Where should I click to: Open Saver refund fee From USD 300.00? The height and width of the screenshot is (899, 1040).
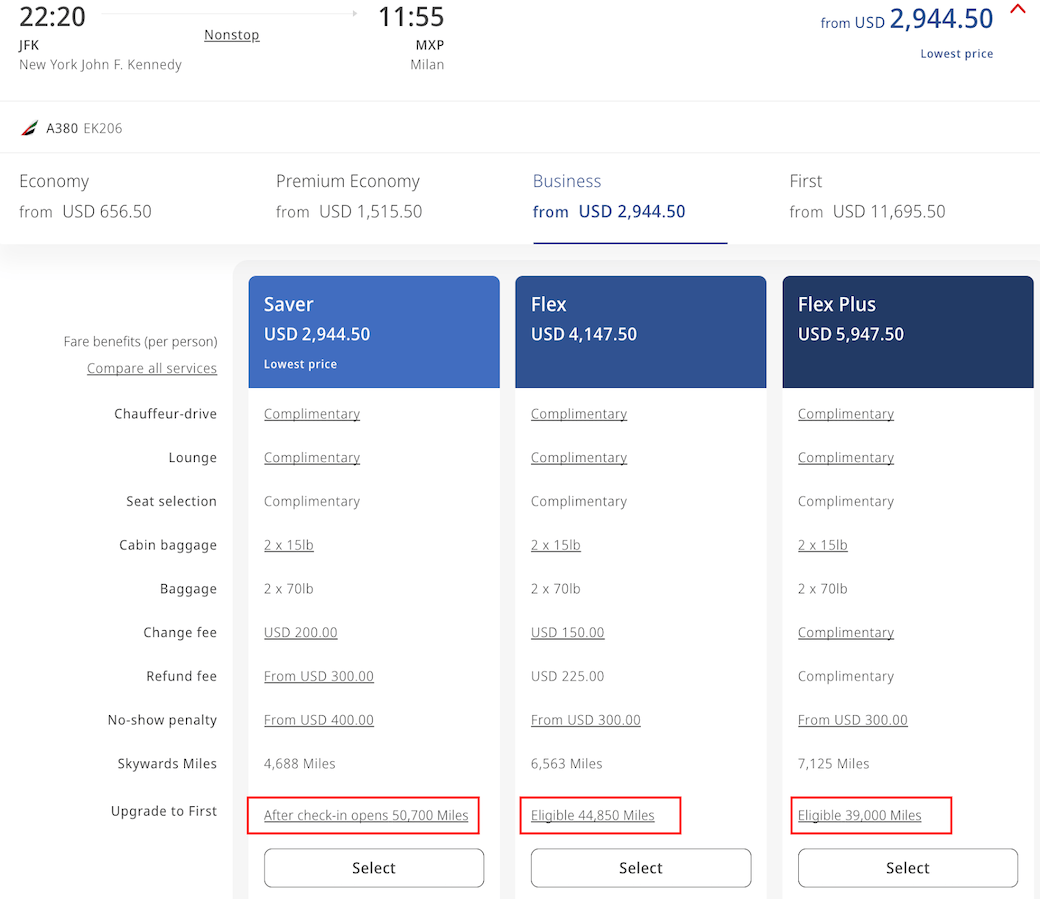[318, 677]
